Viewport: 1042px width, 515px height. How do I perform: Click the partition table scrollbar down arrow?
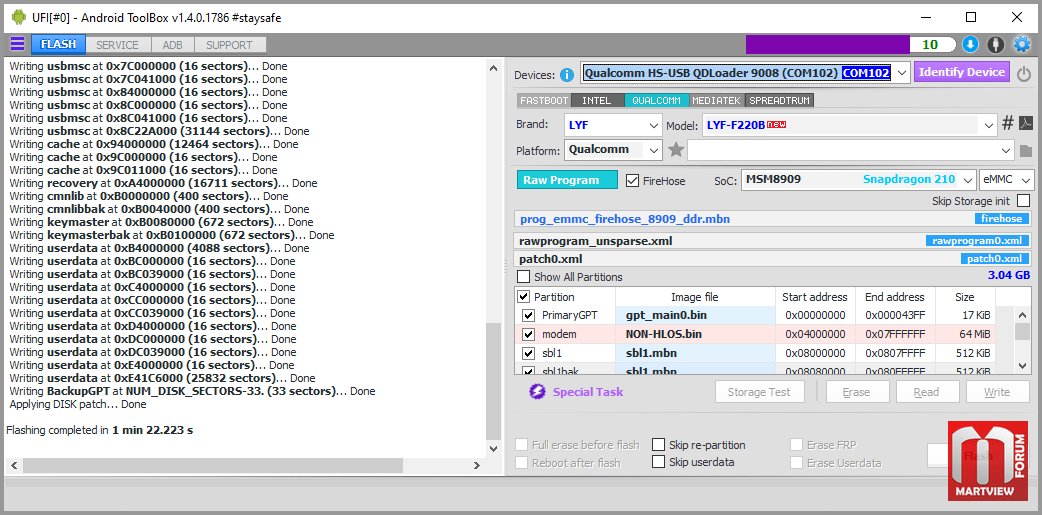tap(1023, 365)
